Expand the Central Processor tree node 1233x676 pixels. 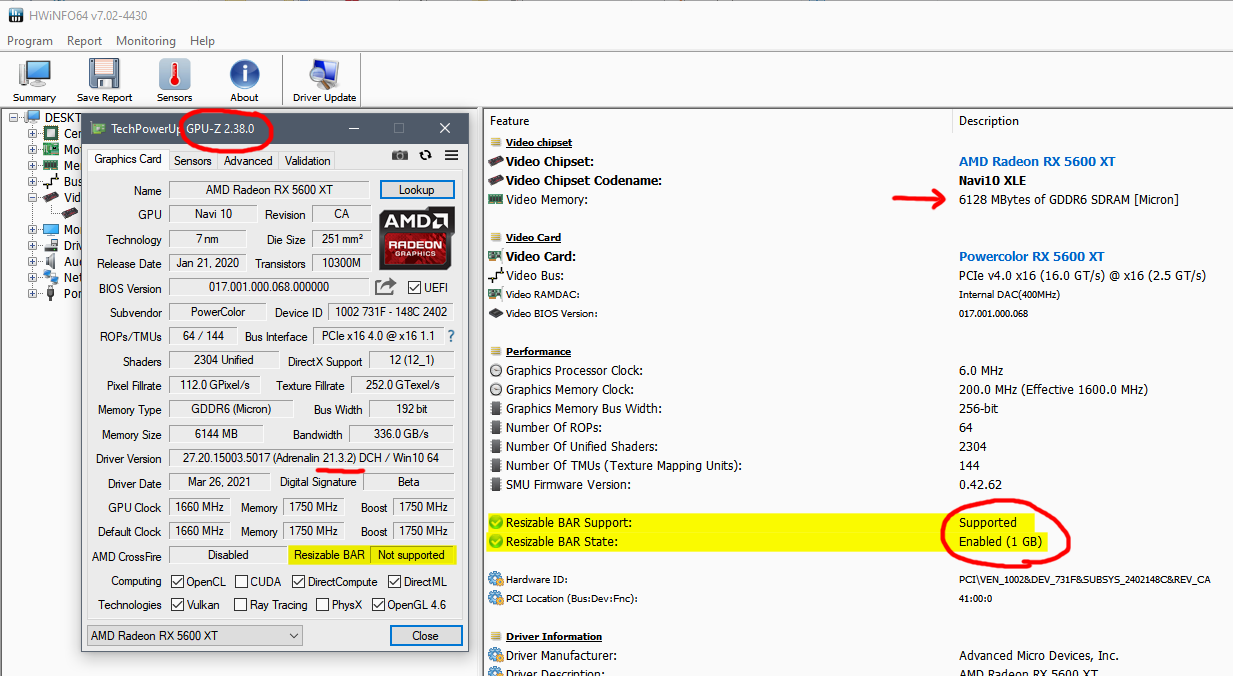pos(32,134)
